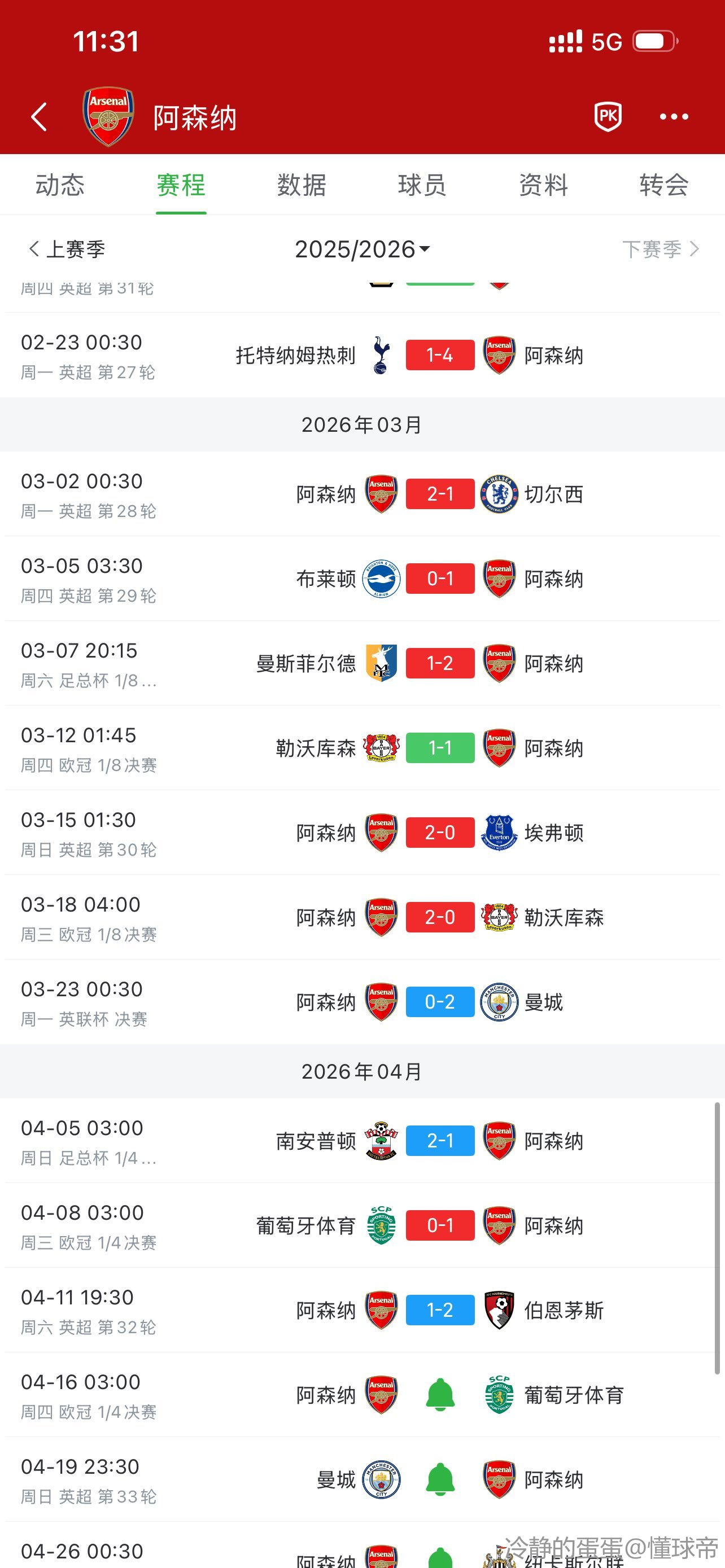This screenshot has width=725, height=1568.
Task: Tap Chelsea club badge in 03-02 match
Action: click(x=499, y=494)
